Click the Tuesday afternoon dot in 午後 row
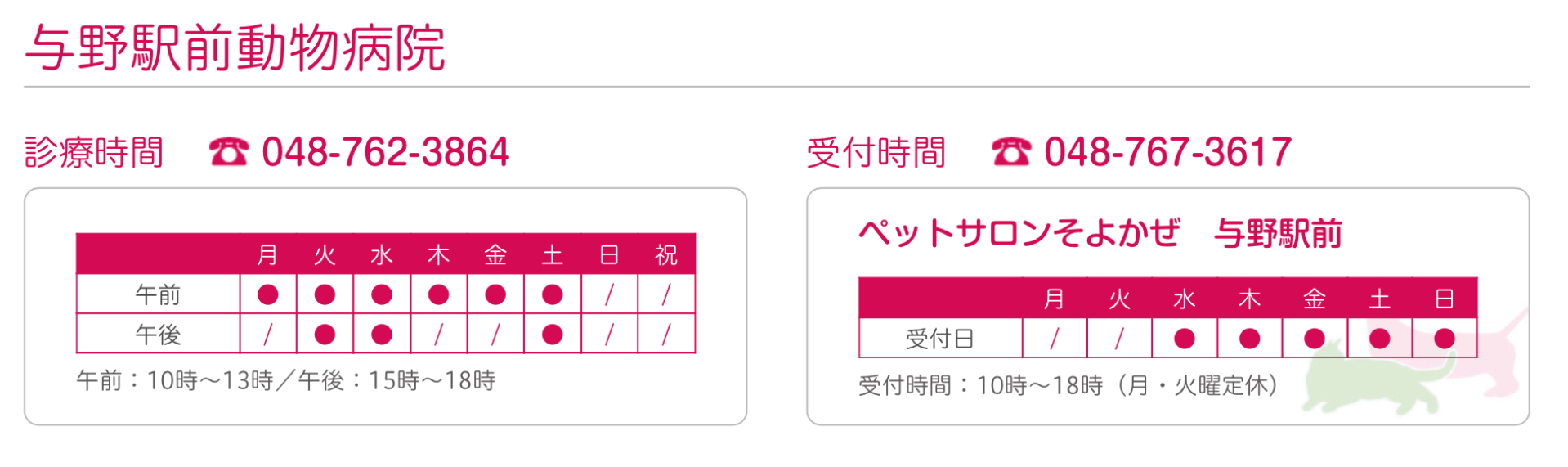The width and height of the screenshot is (1568, 467). (x=325, y=334)
